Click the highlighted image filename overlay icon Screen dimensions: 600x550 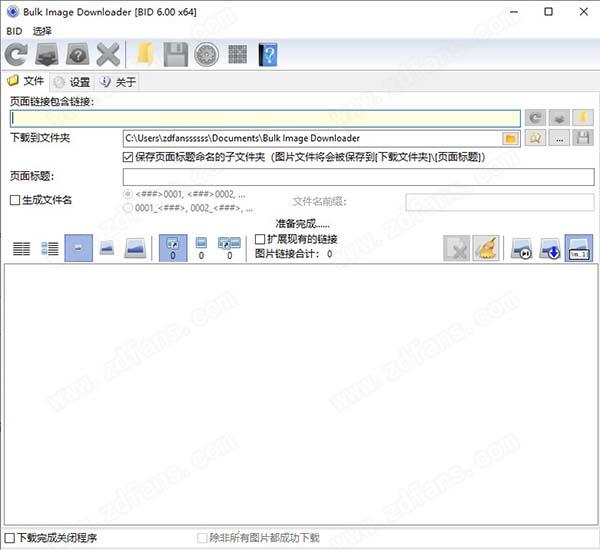point(579,248)
